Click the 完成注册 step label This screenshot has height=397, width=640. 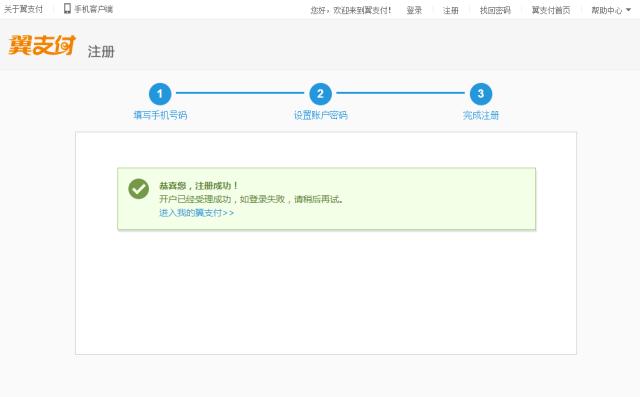(x=481, y=115)
